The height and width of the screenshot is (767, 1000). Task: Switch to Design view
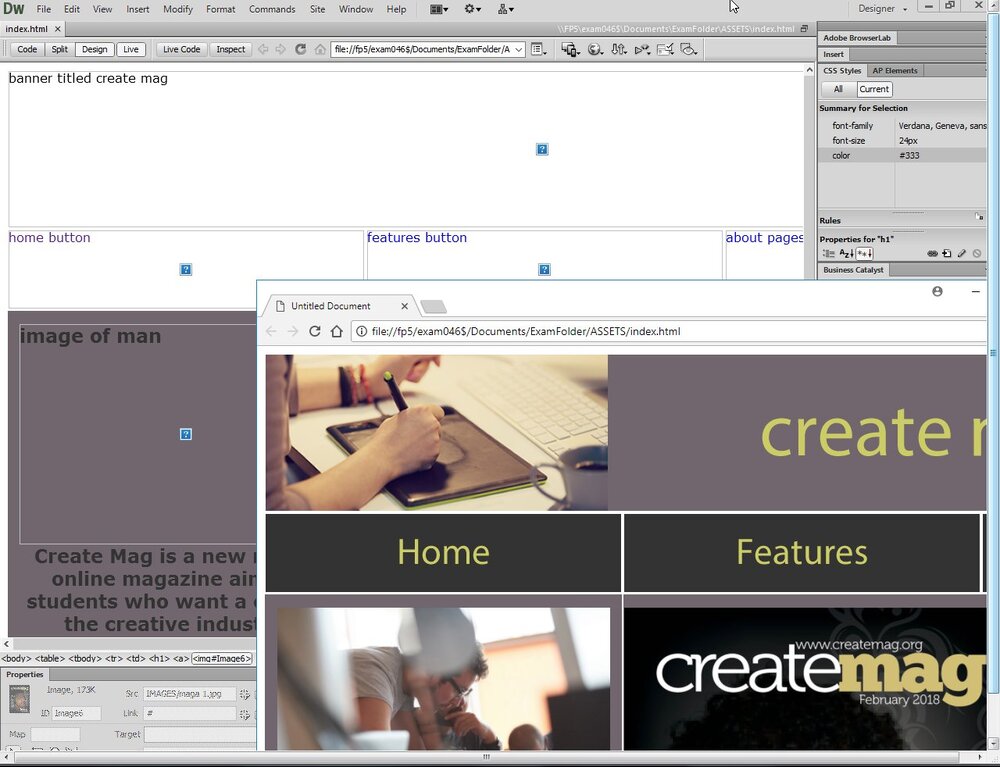94,49
